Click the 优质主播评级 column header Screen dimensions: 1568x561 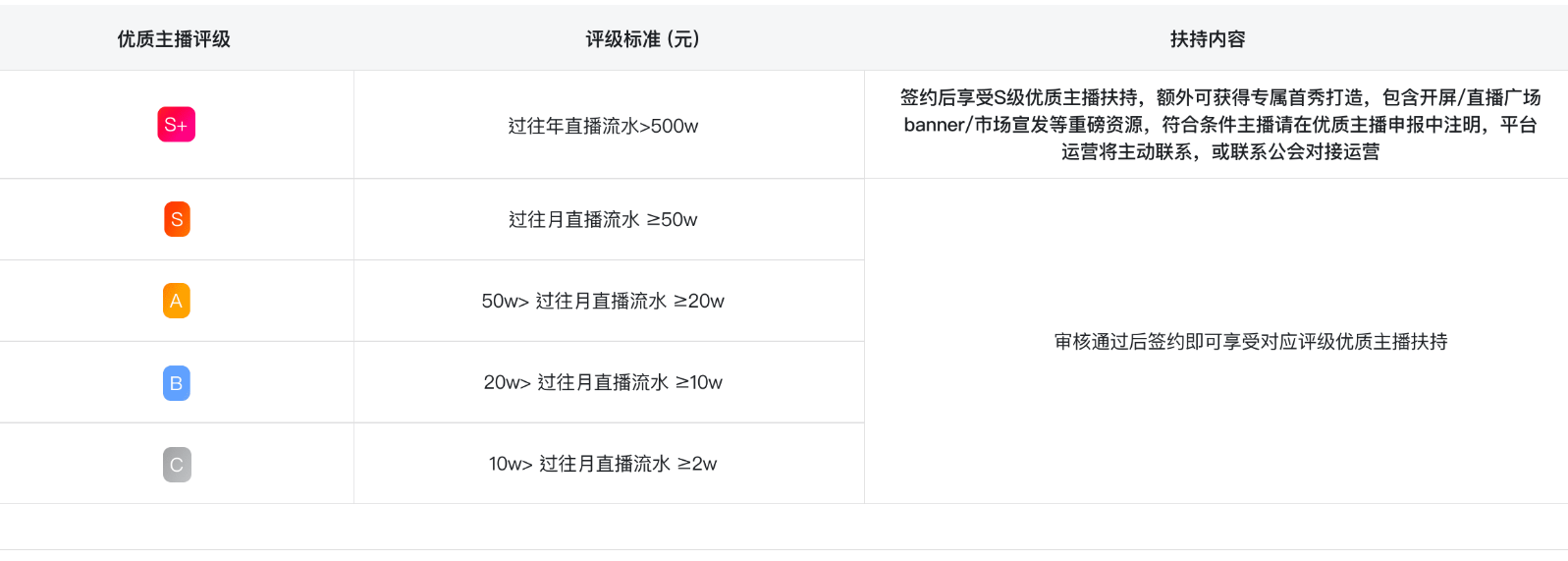click(x=174, y=39)
